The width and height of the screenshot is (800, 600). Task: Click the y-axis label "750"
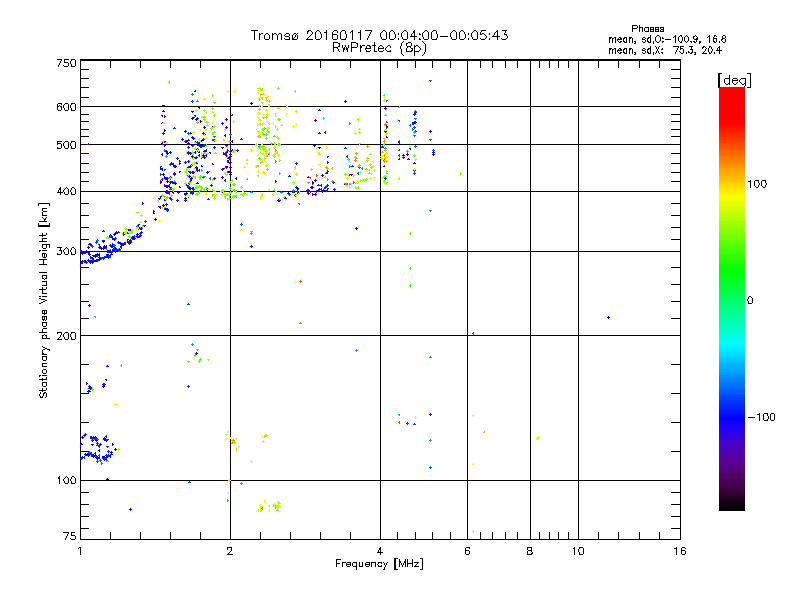(66, 63)
